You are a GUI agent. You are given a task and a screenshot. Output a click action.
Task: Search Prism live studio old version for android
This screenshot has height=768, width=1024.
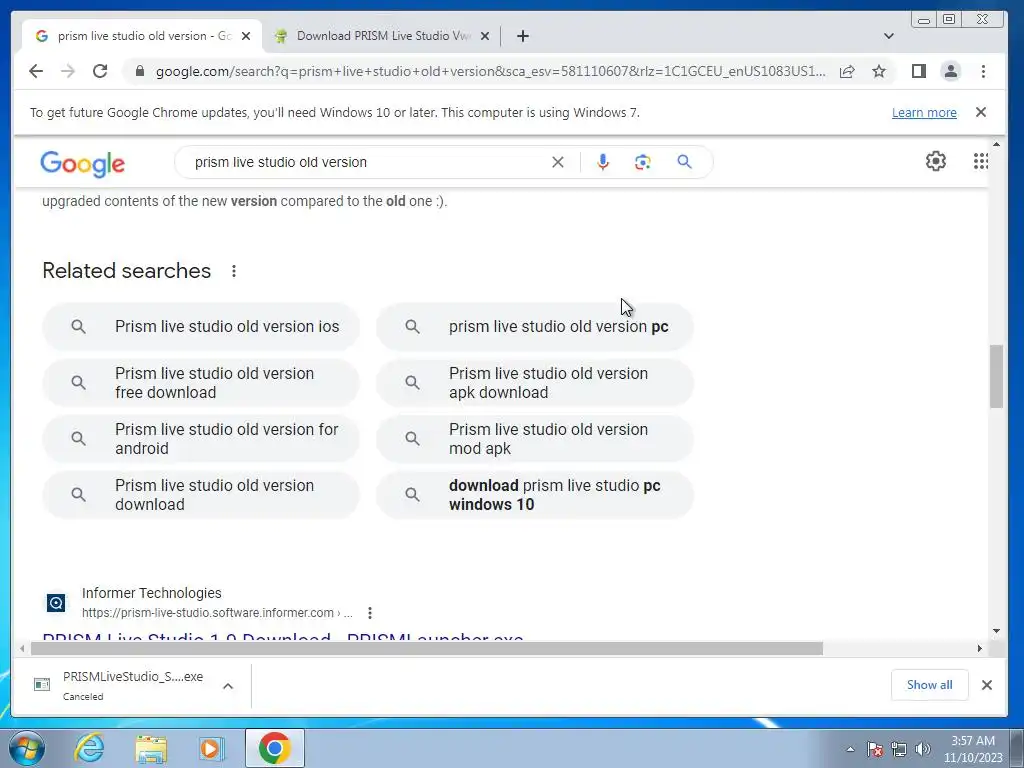(x=201, y=439)
